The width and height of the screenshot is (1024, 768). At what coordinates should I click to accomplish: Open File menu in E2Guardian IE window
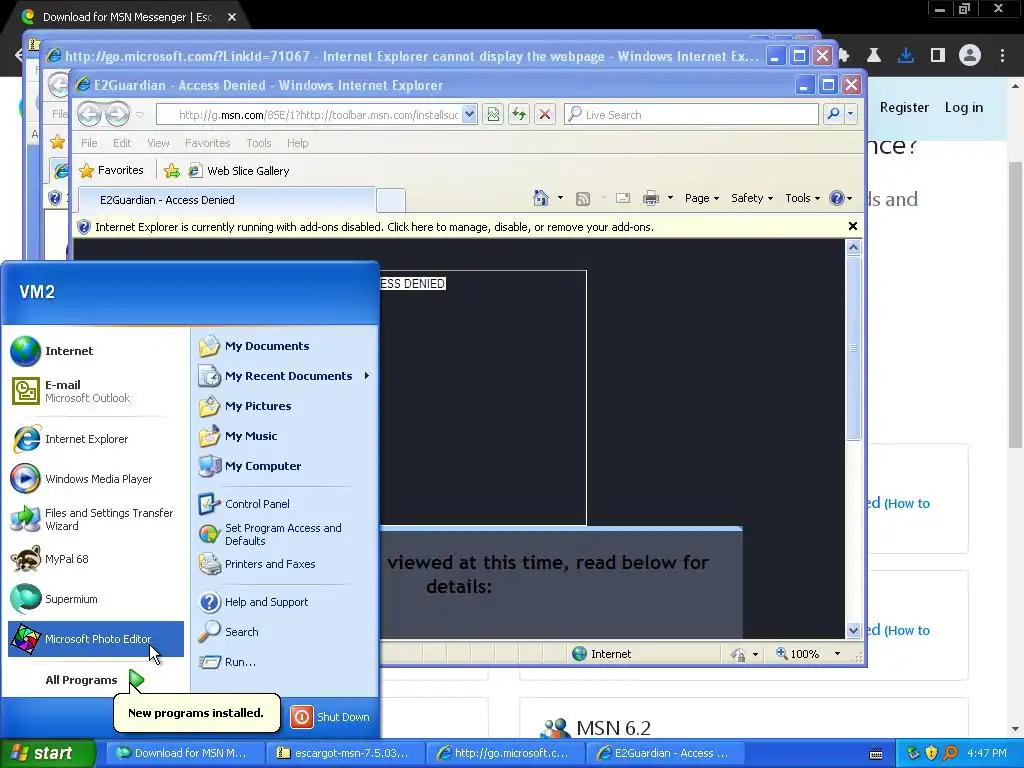point(89,143)
